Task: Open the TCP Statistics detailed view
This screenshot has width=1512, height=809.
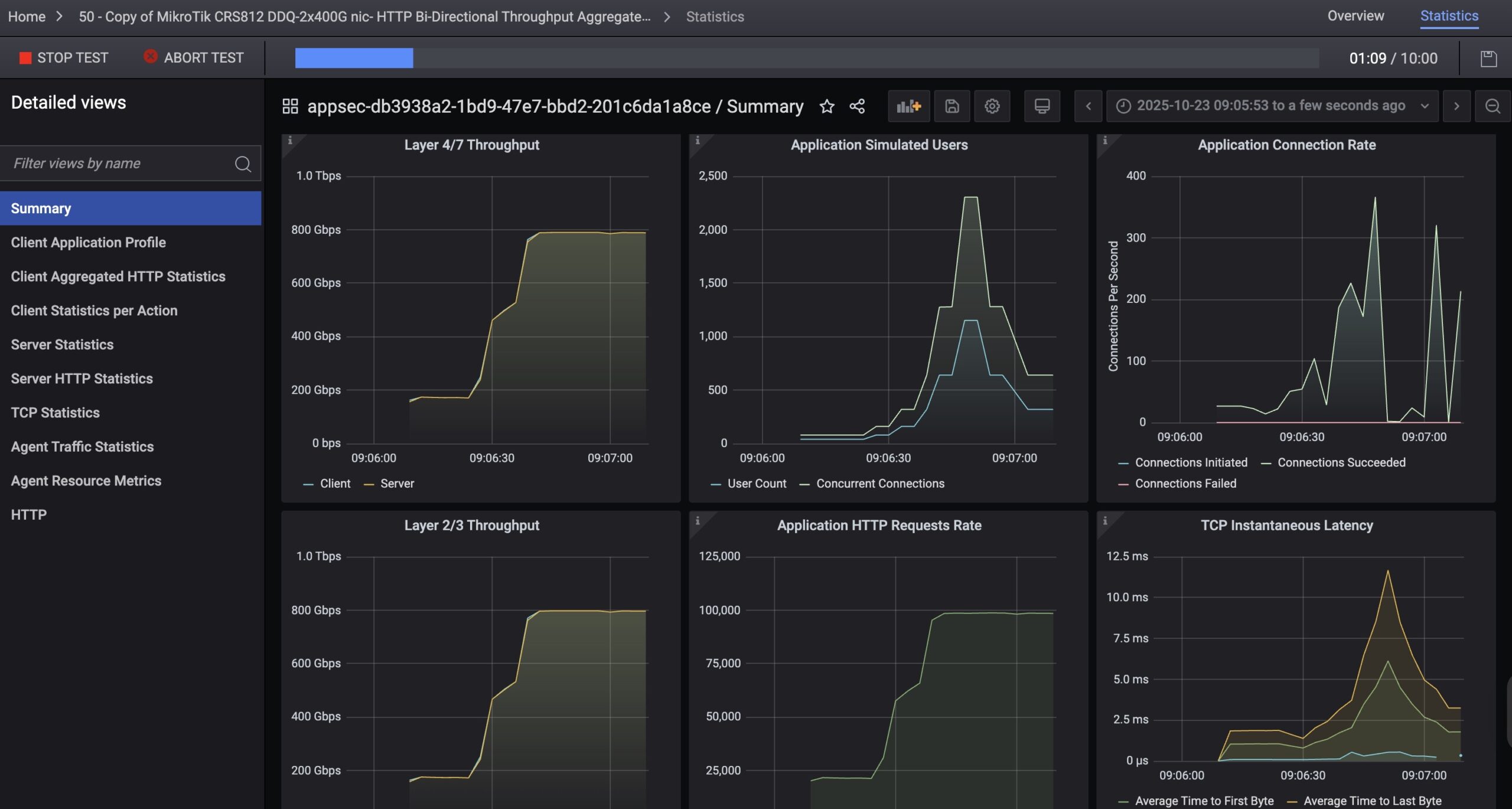Action: 56,413
